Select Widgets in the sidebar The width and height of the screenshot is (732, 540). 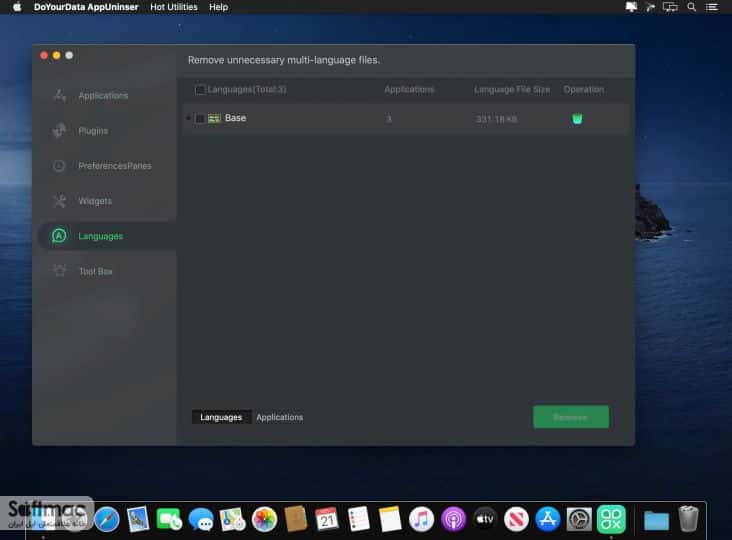(x=95, y=201)
